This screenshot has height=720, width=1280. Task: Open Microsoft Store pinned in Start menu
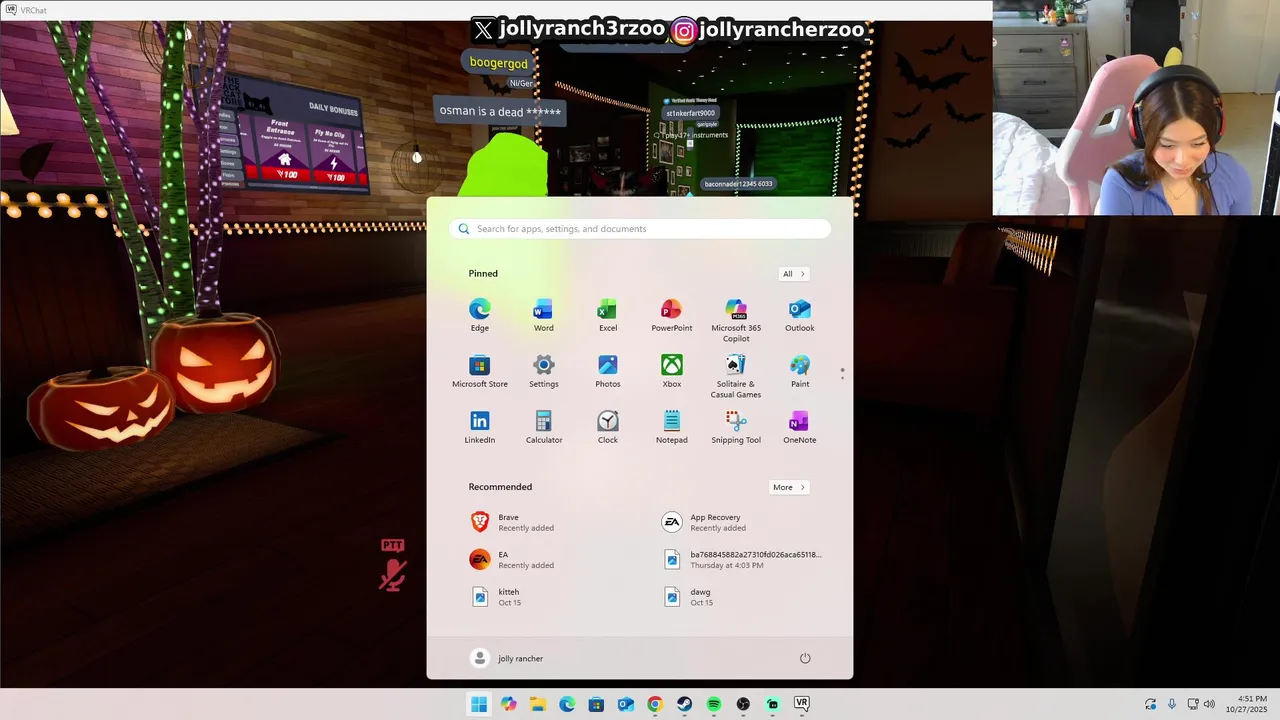[480, 371]
